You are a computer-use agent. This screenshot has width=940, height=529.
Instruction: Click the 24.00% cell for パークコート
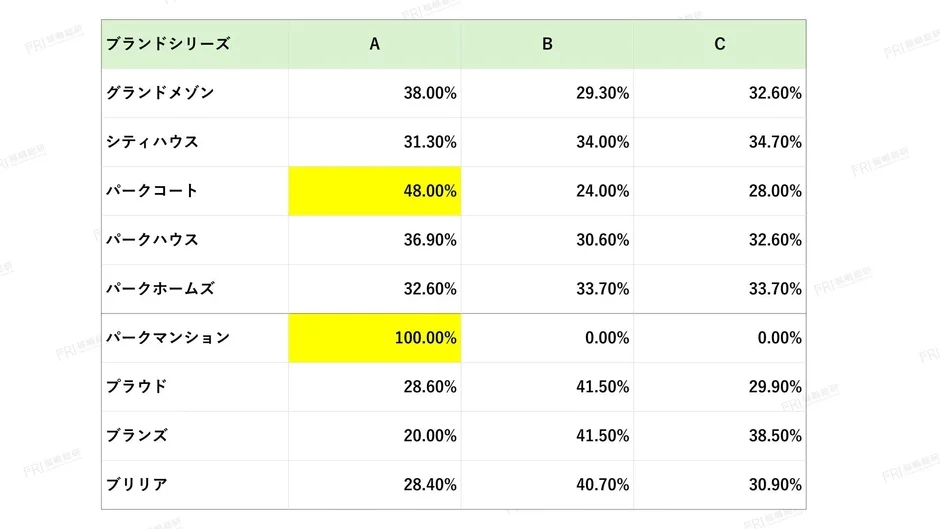[x=602, y=191]
